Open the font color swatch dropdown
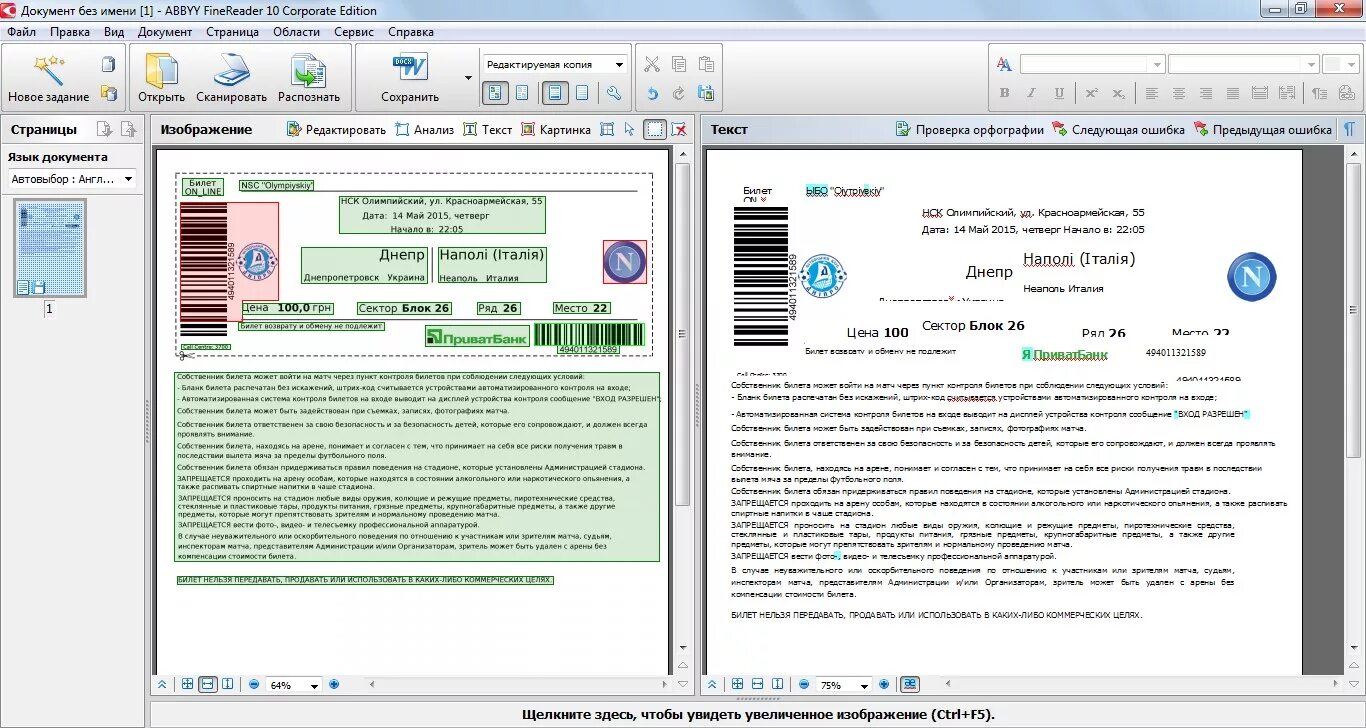The width and height of the screenshot is (1366, 728). point(1339,65)
